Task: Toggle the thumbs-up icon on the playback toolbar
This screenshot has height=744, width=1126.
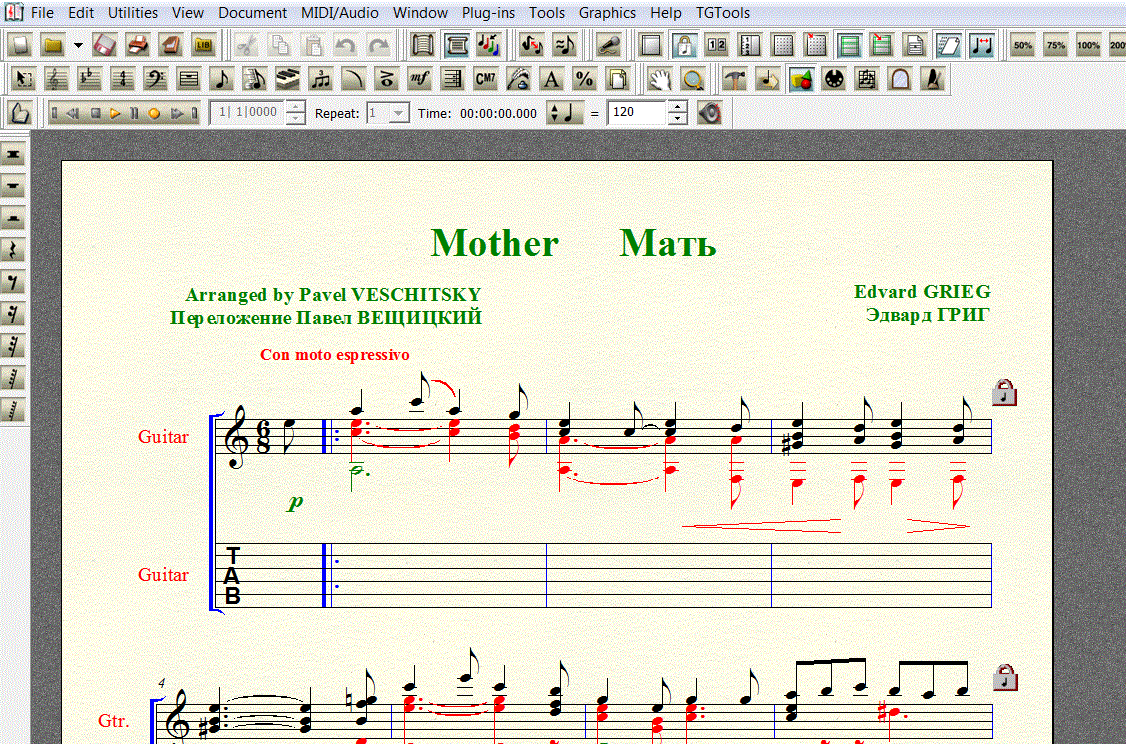Action: pyautogui.click(x=20, y=113)
